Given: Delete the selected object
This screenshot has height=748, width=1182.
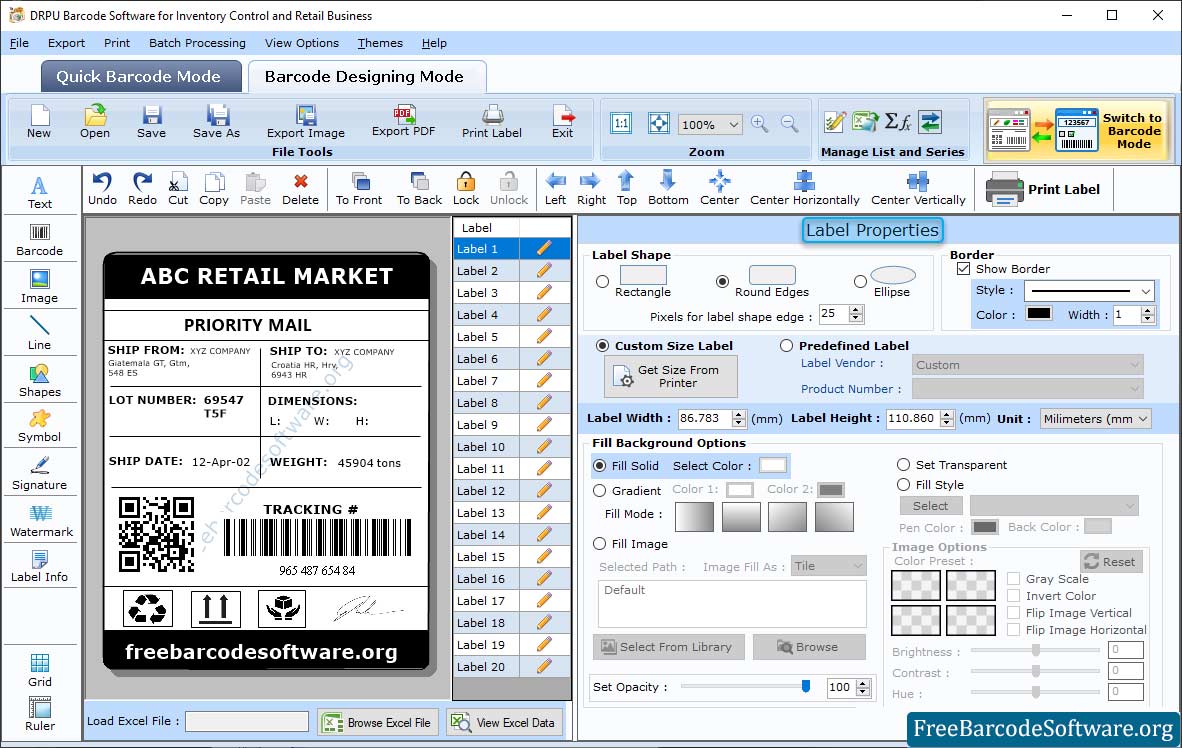Looking at the screenshot, I should [300, 189].
